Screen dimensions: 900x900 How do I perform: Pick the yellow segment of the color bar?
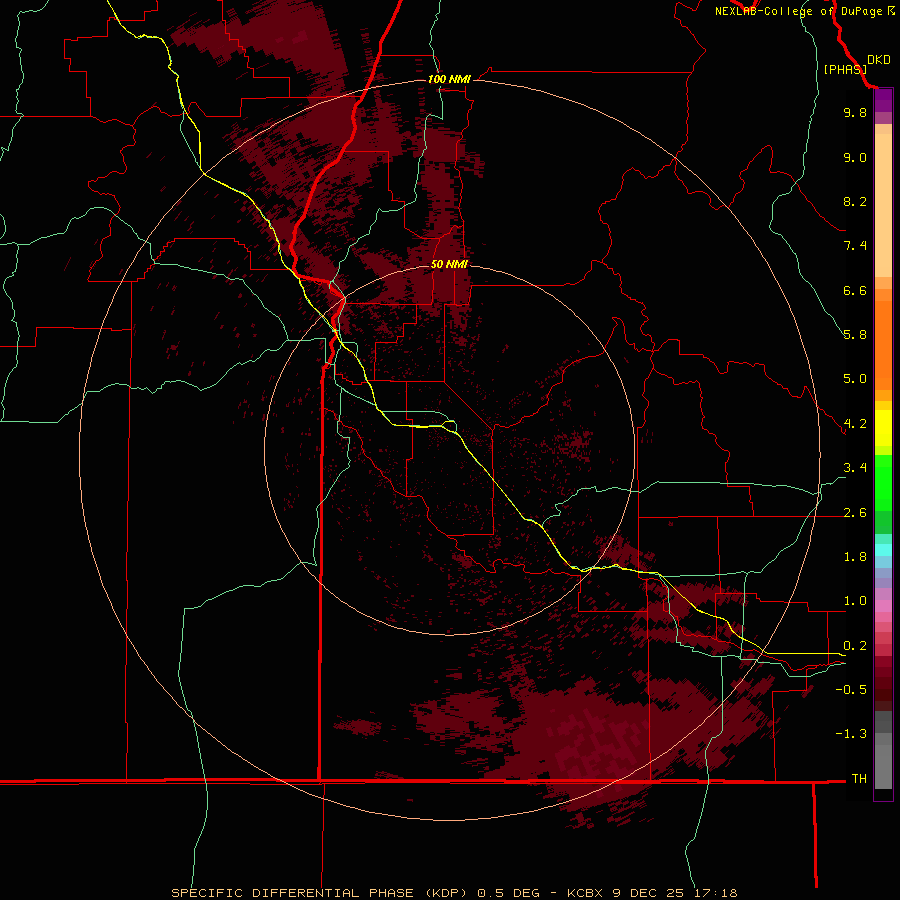click(883, 428)
